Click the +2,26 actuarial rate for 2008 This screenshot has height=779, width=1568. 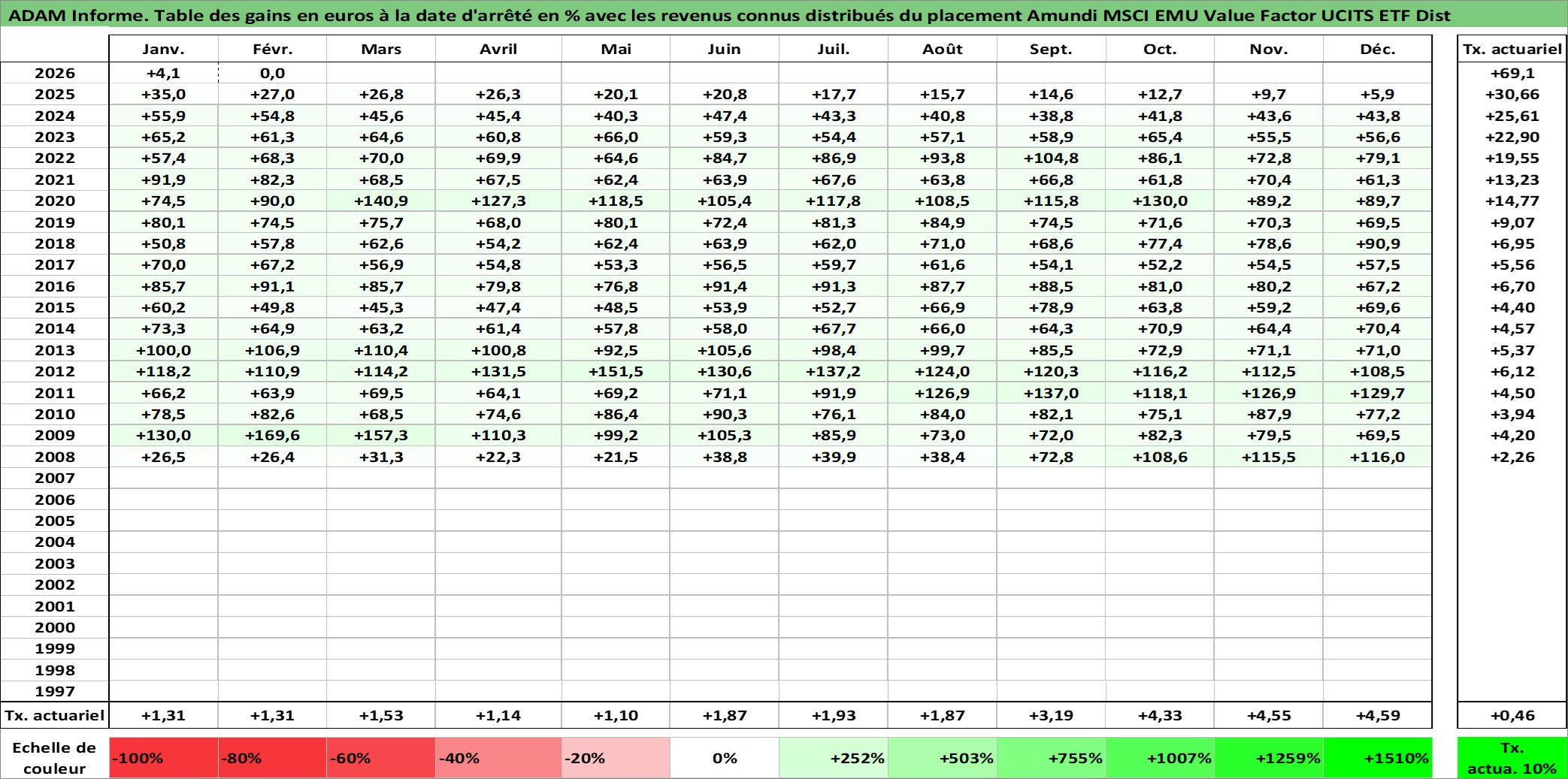[x=1512, y=457]
